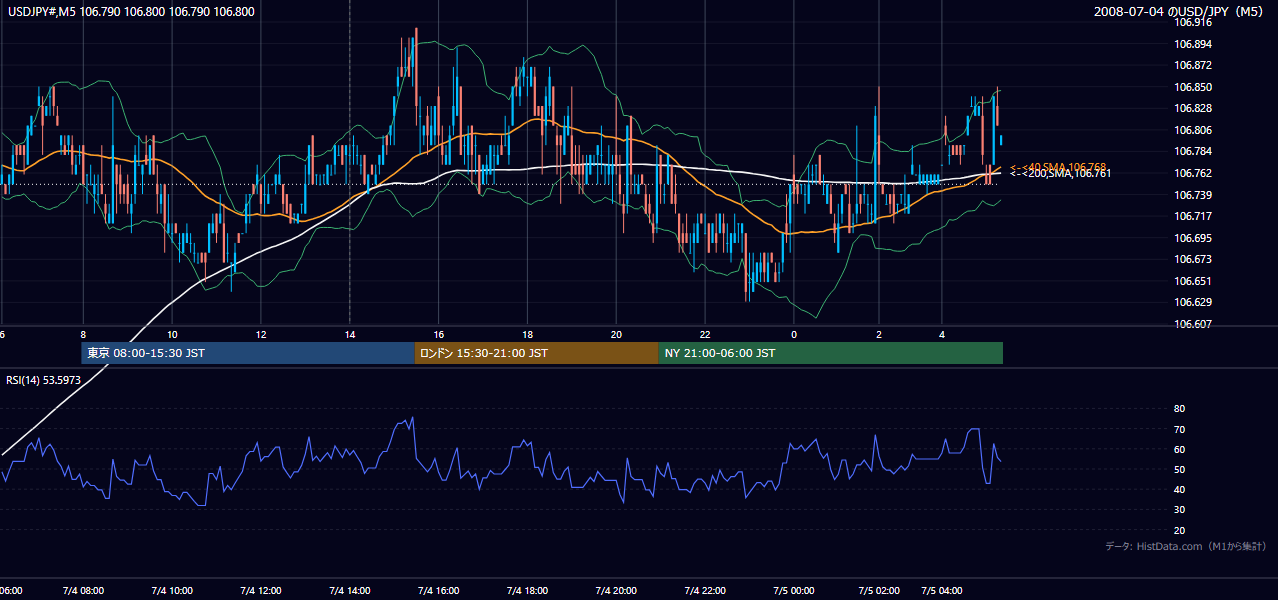Click the 40 SMA 106.768 orange label
The width and height of the screenshot is (1278, 600).
1058,167
